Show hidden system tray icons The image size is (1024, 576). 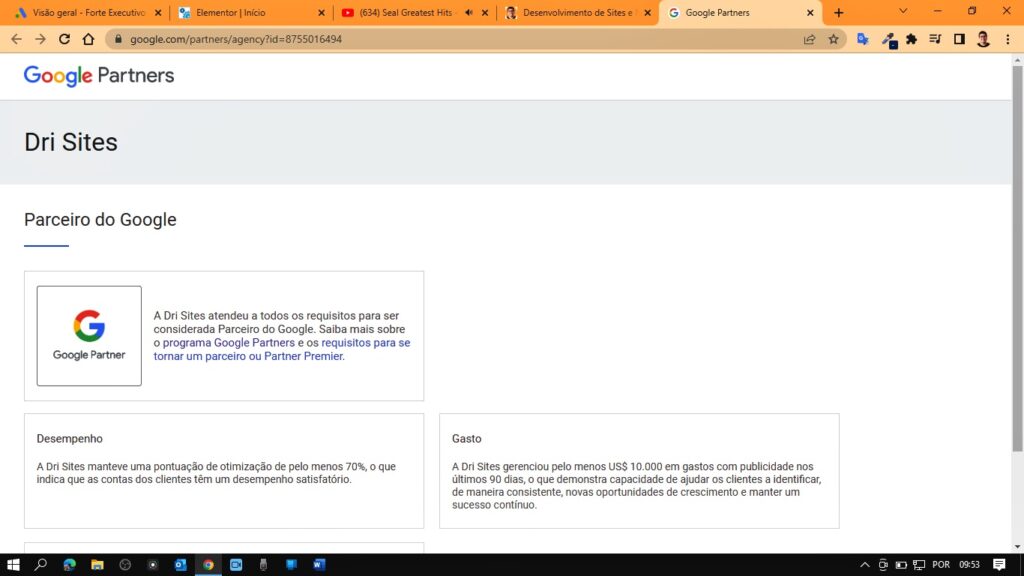click(865, 565)
